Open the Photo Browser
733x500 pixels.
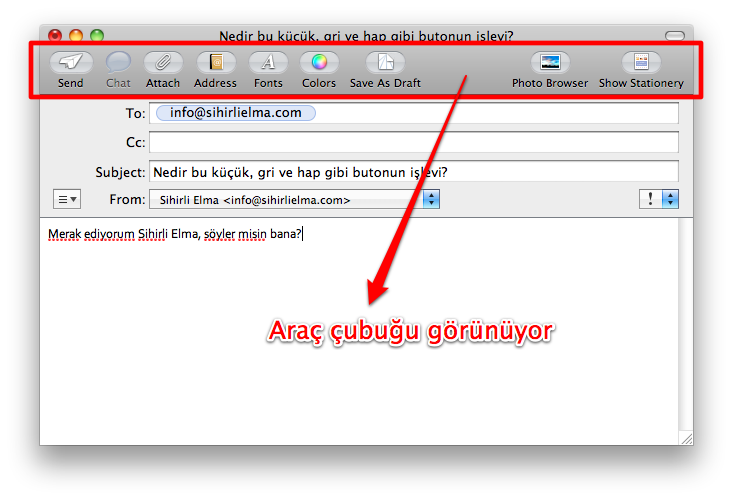point(550,63)
